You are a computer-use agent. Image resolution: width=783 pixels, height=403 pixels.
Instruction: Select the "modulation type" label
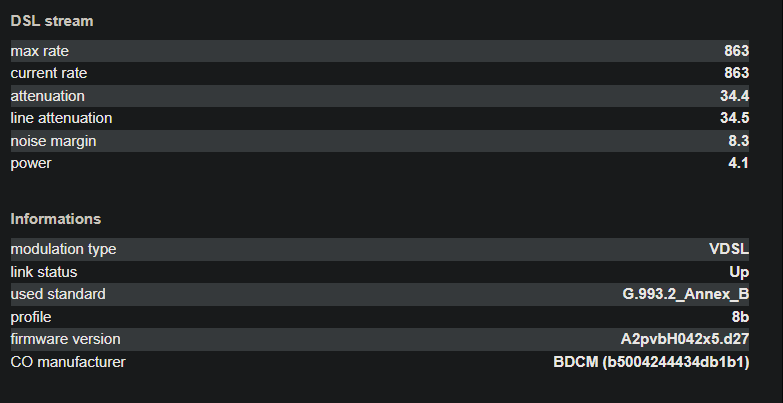tap(63, 249)
